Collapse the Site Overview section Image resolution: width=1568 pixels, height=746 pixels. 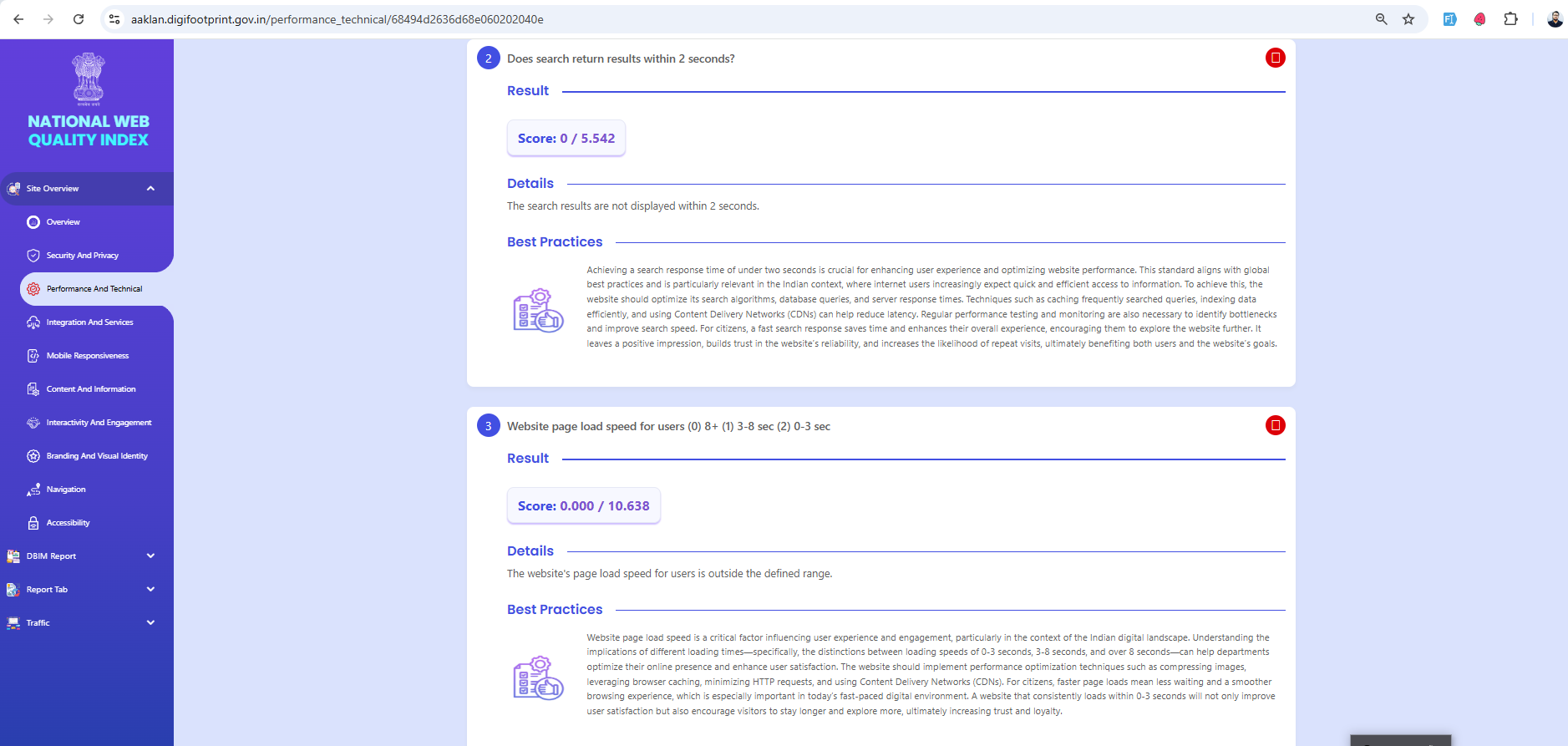150,189
